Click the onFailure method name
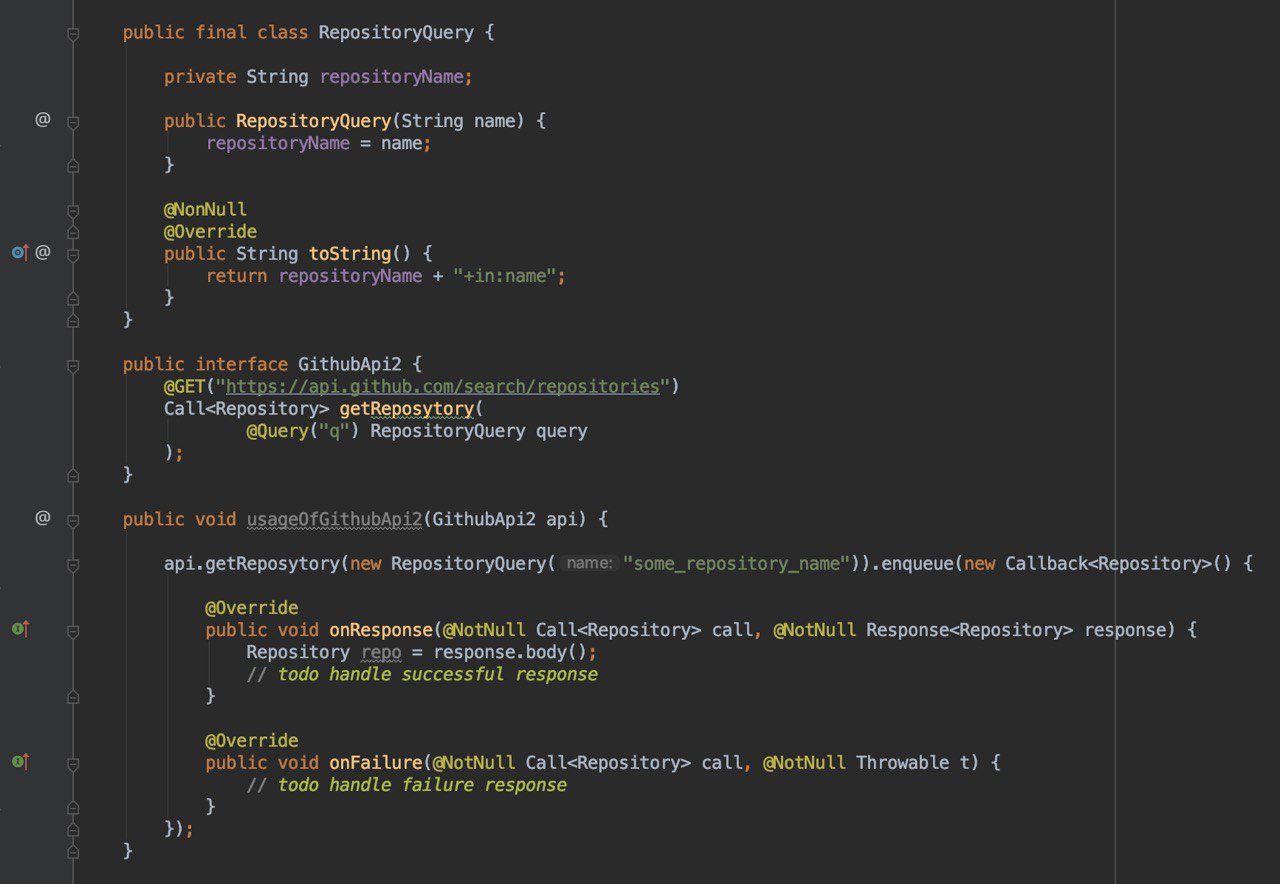 [375, 762]
